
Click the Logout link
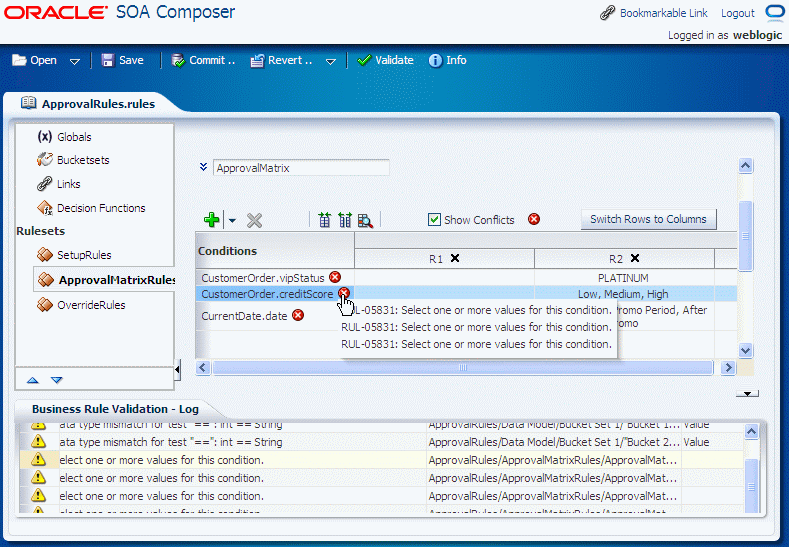tap(737, 13)
